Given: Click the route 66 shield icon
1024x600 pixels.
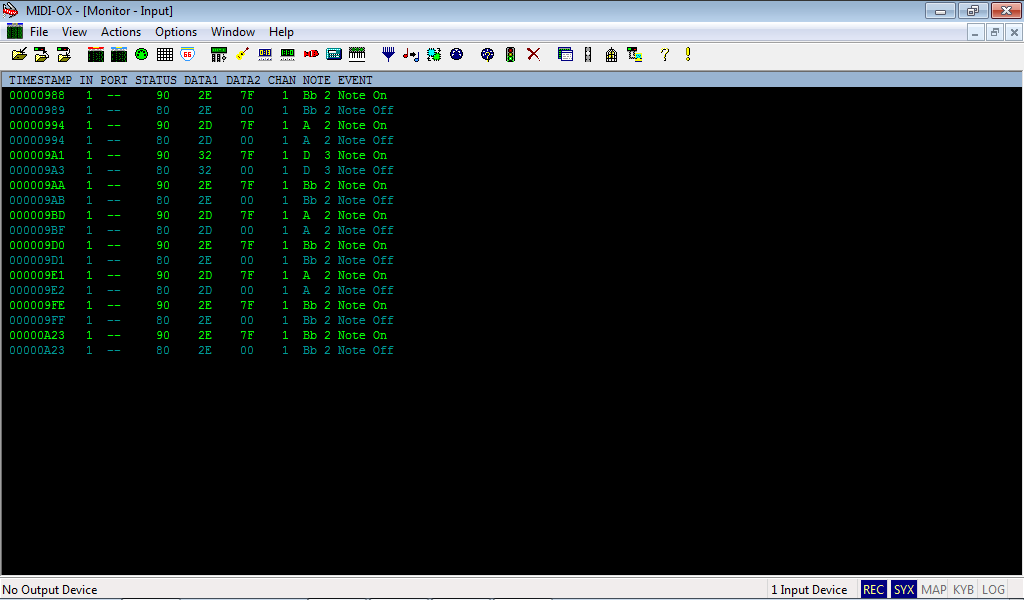Looking at the screenshot, I should [187, 55].
